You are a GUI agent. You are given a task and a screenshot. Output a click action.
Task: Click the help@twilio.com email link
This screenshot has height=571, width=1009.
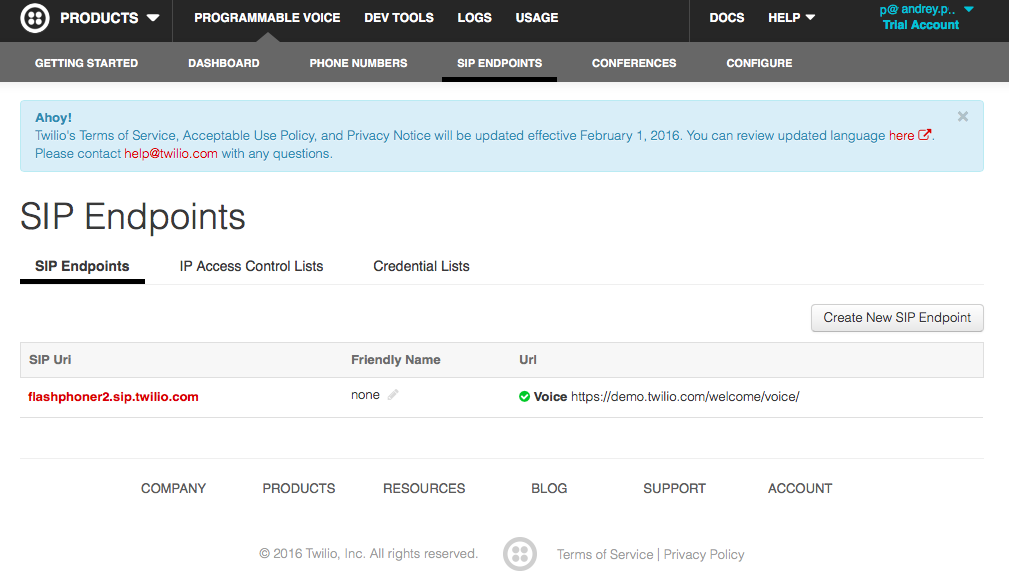click(x=171, y=154)
